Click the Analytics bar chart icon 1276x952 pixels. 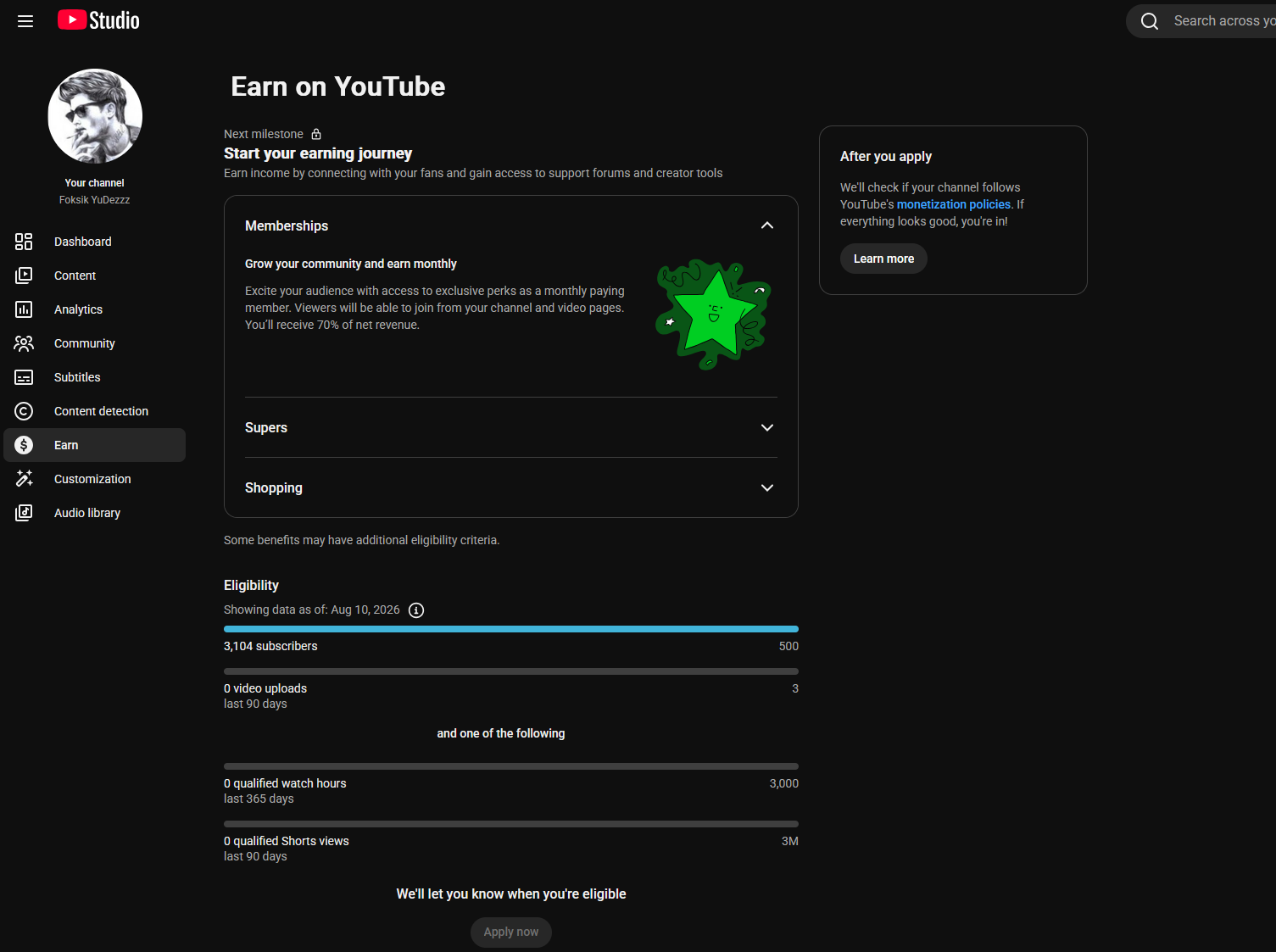(24, 309)
